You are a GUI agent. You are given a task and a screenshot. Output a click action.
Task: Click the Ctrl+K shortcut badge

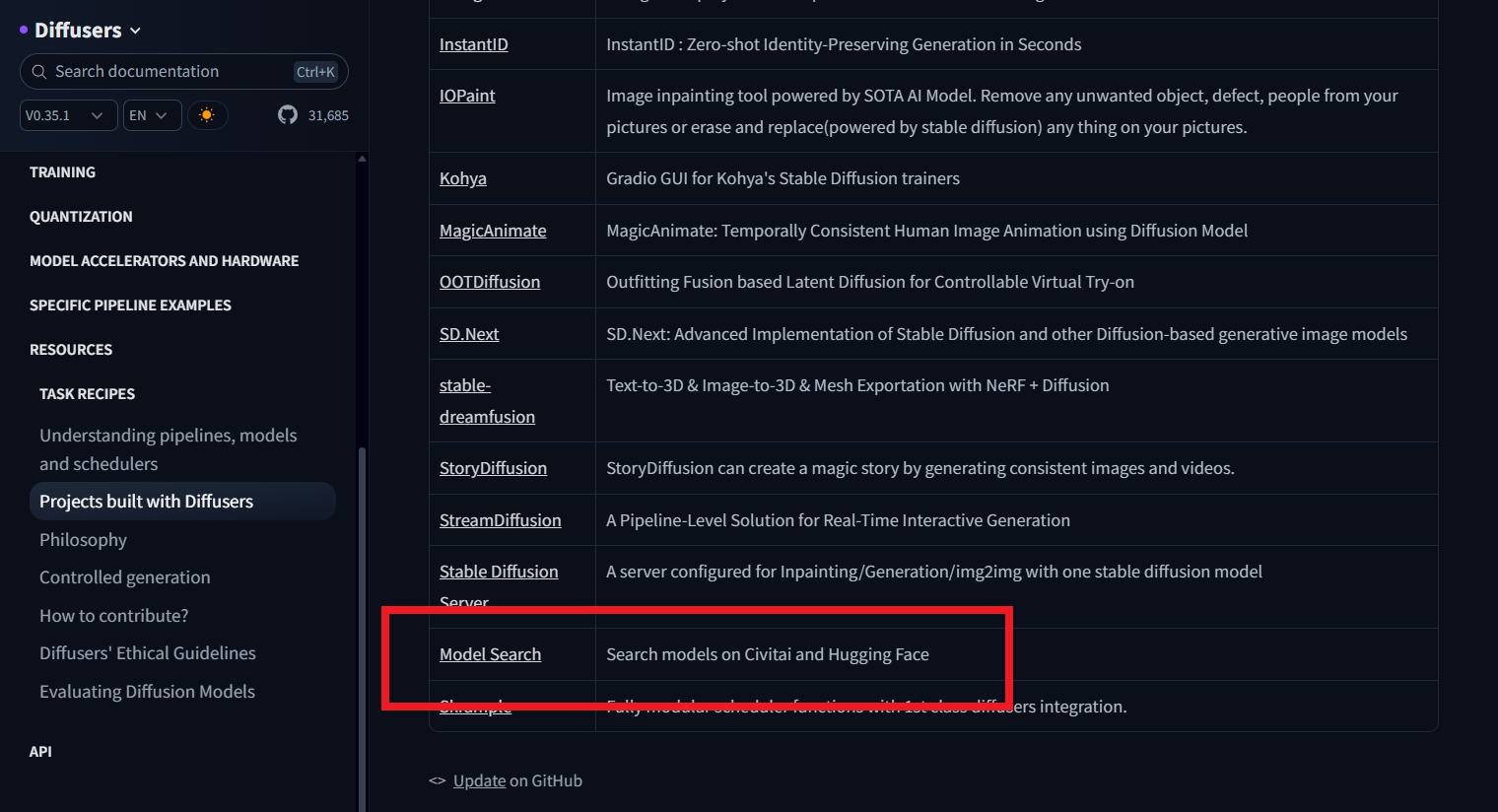(316, 72)
